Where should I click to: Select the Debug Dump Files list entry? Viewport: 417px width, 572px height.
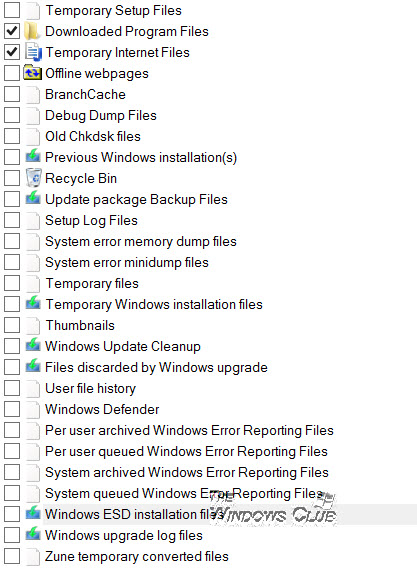point(101,115)
